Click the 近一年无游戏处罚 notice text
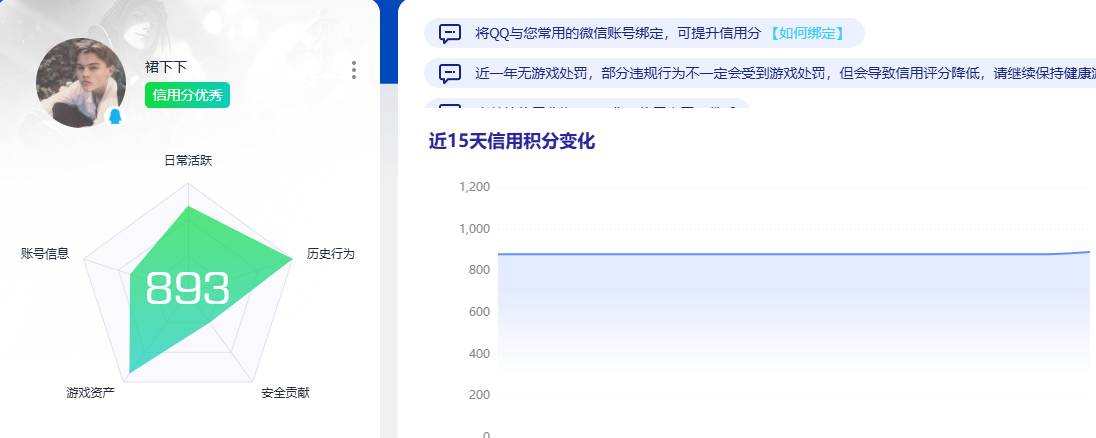This screenshot has width=1096, height=438. 785,73
